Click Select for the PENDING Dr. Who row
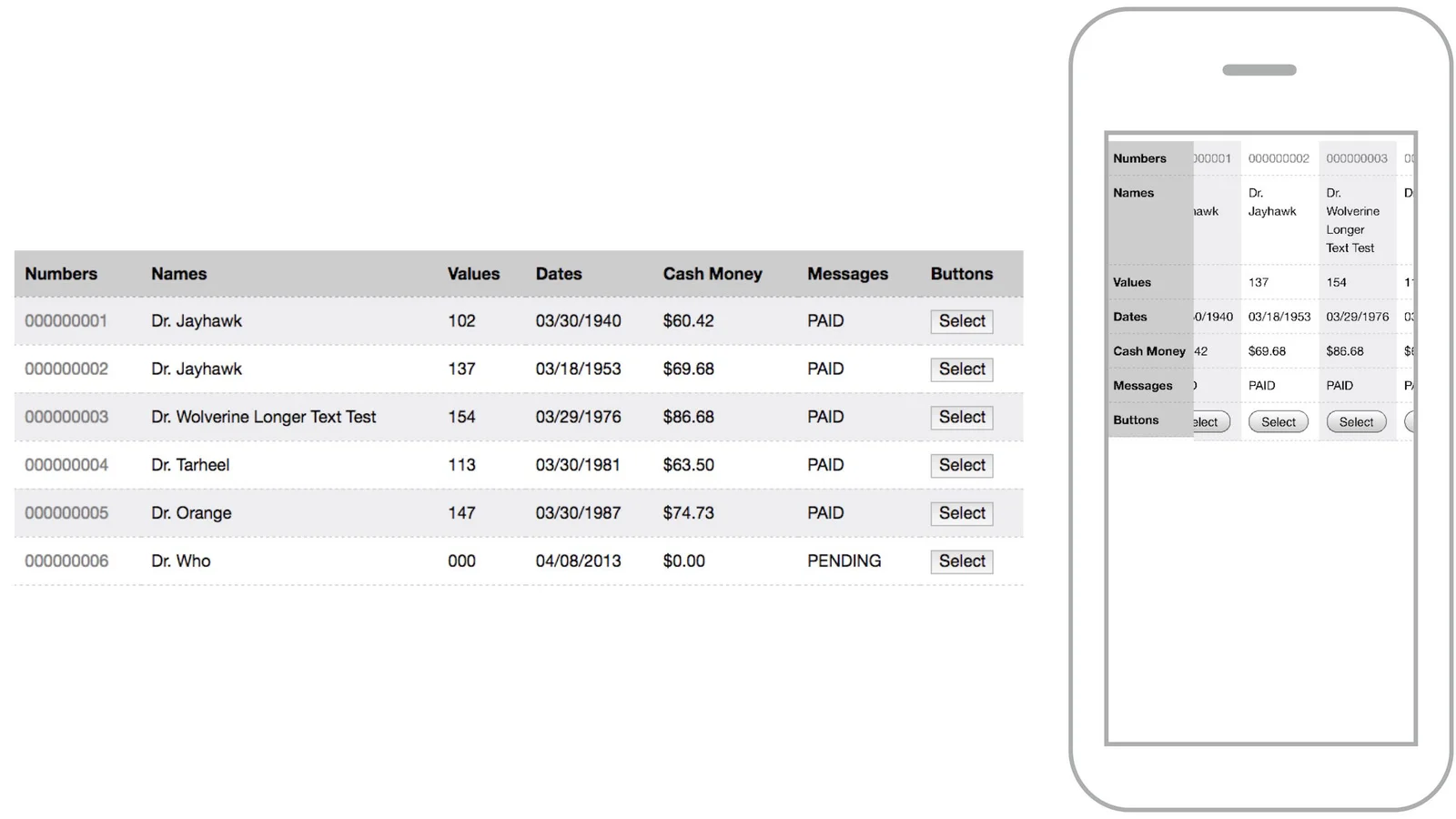1456x819 pixels. pos(961,561)
